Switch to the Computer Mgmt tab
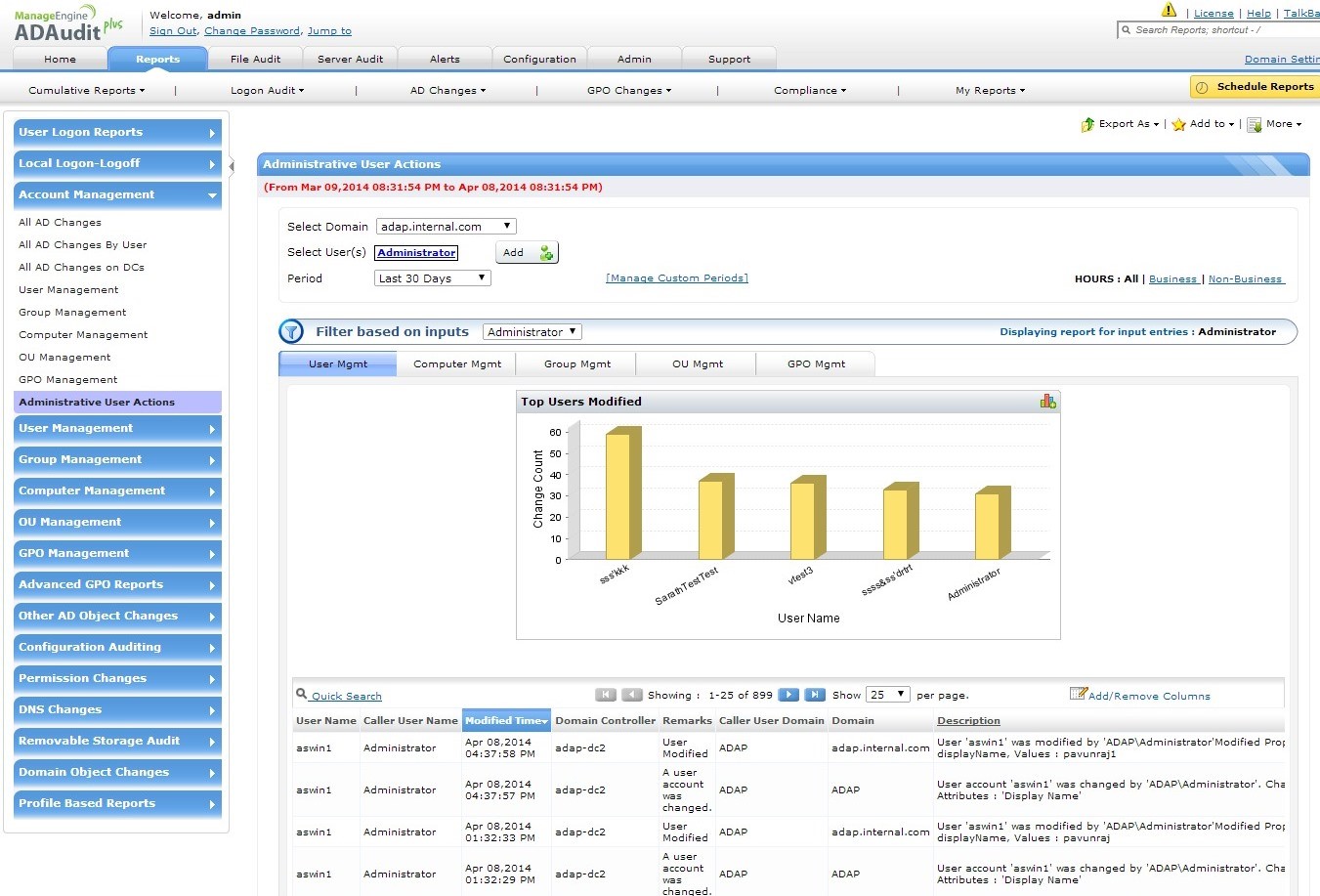The image size is (1320, 896). pyautogui.click(x=456, y=364)
